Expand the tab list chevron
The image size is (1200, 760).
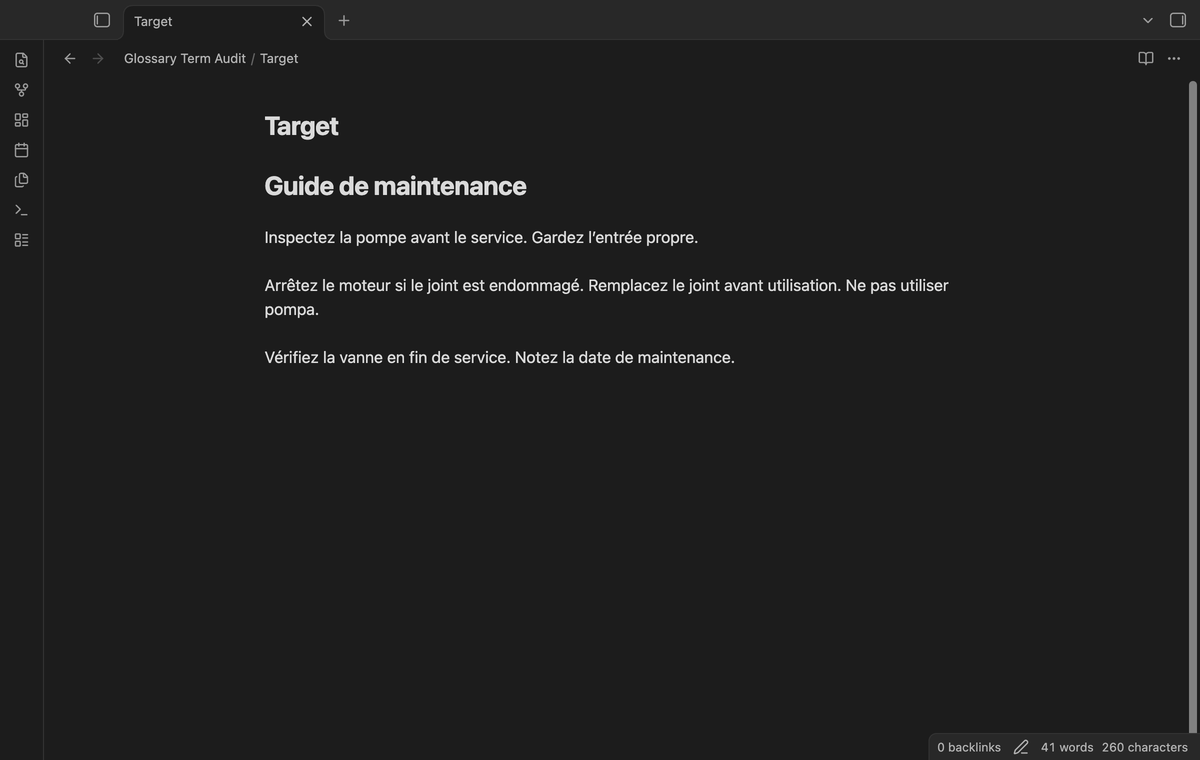pyautogui.click(x=1148, y=20)
